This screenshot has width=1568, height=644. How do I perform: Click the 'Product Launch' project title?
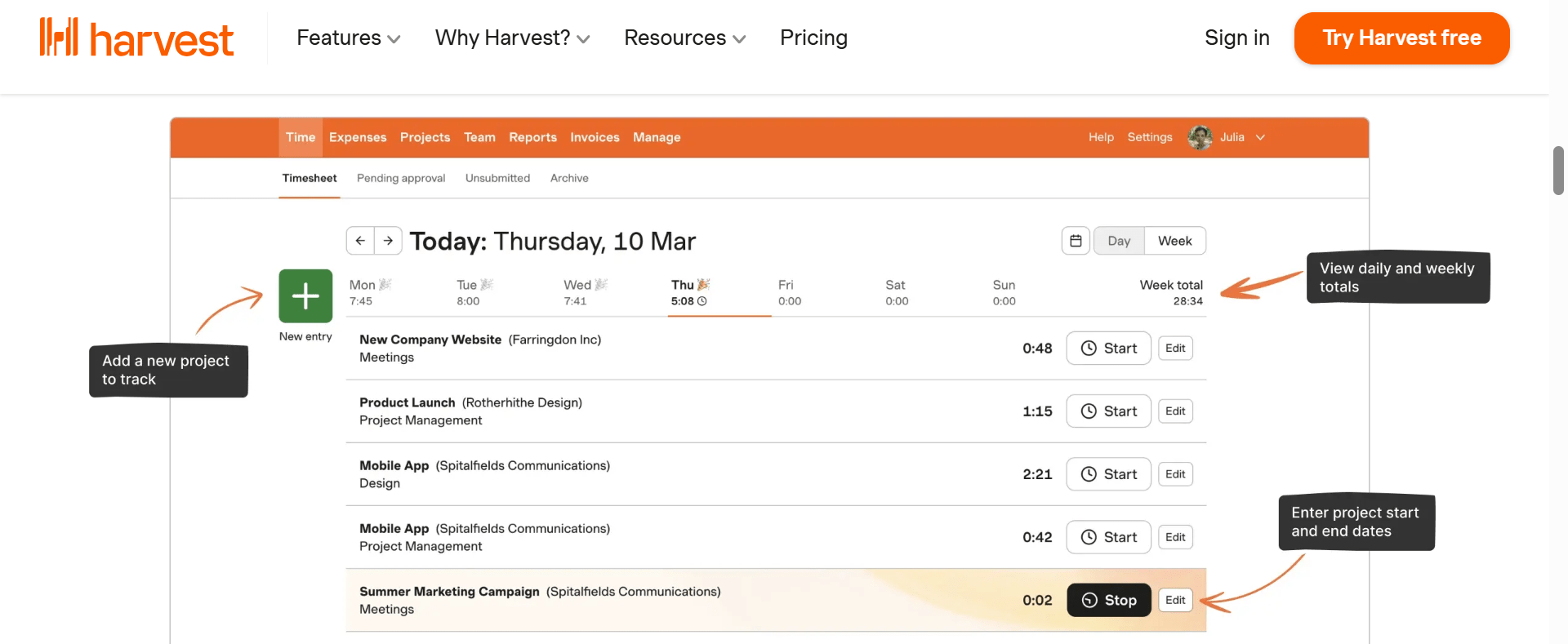[407, 402]
